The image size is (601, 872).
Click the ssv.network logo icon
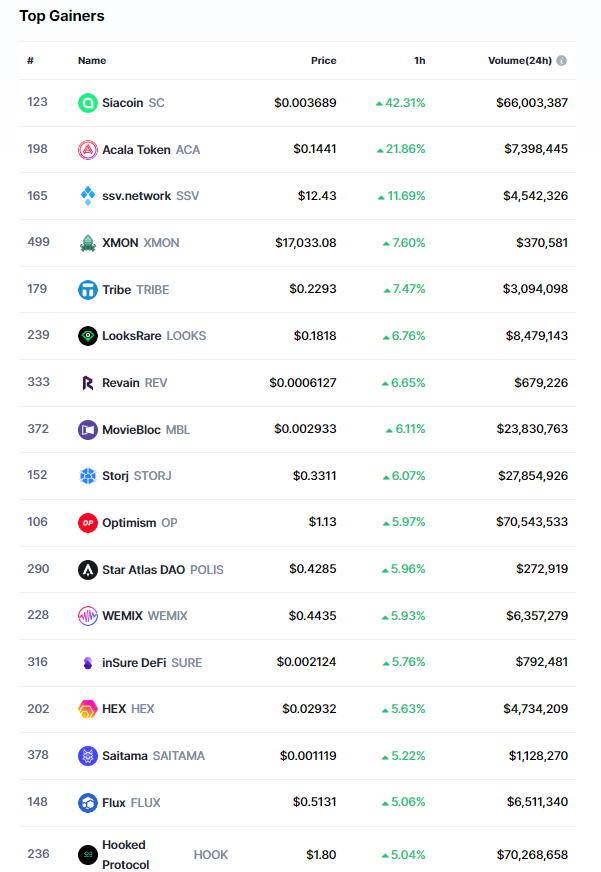click(x=88, y=196)
